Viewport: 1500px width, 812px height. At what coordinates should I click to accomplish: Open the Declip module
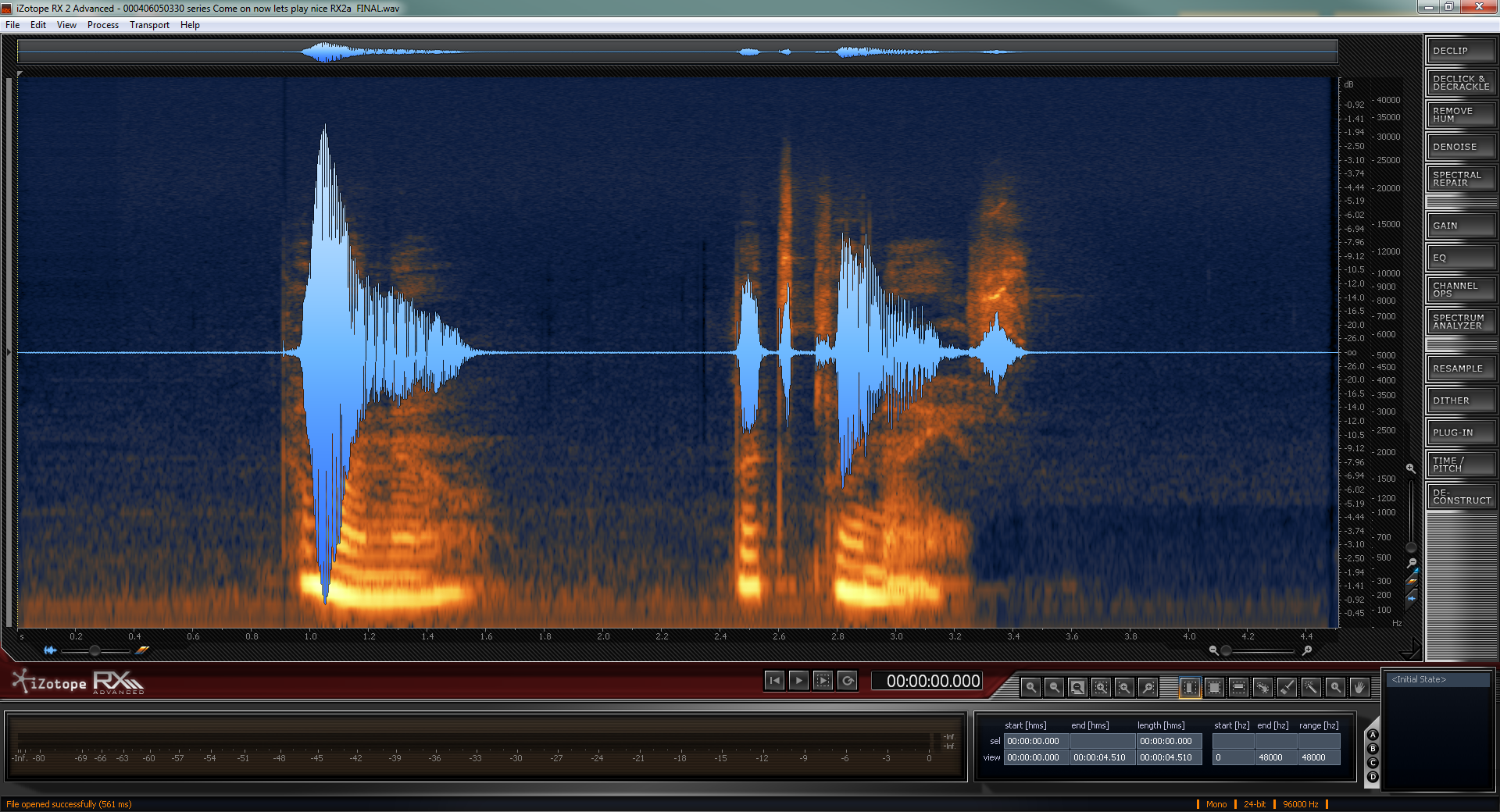click(1461, 51)
